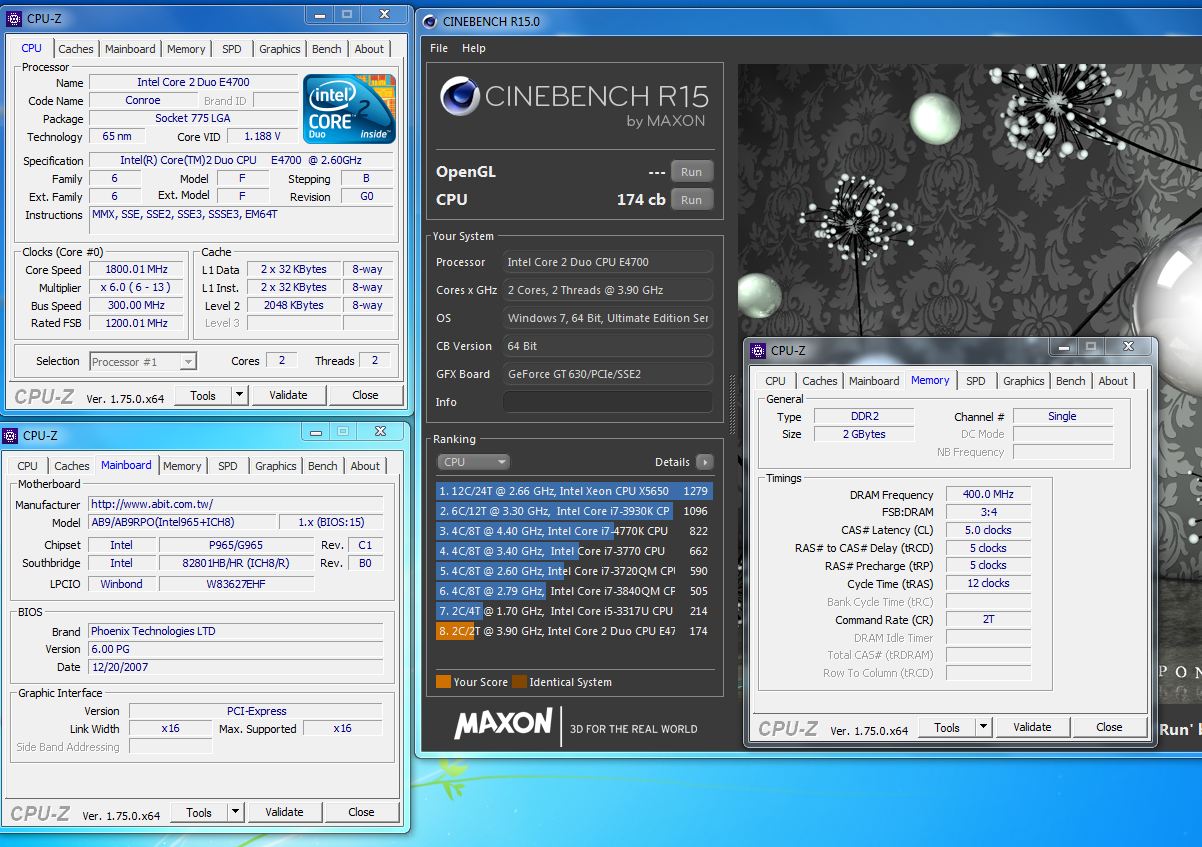This screenshot has width=1202, height=847.
Task: Click Close button in Memory CPU-Z window
Action: 1110,727
